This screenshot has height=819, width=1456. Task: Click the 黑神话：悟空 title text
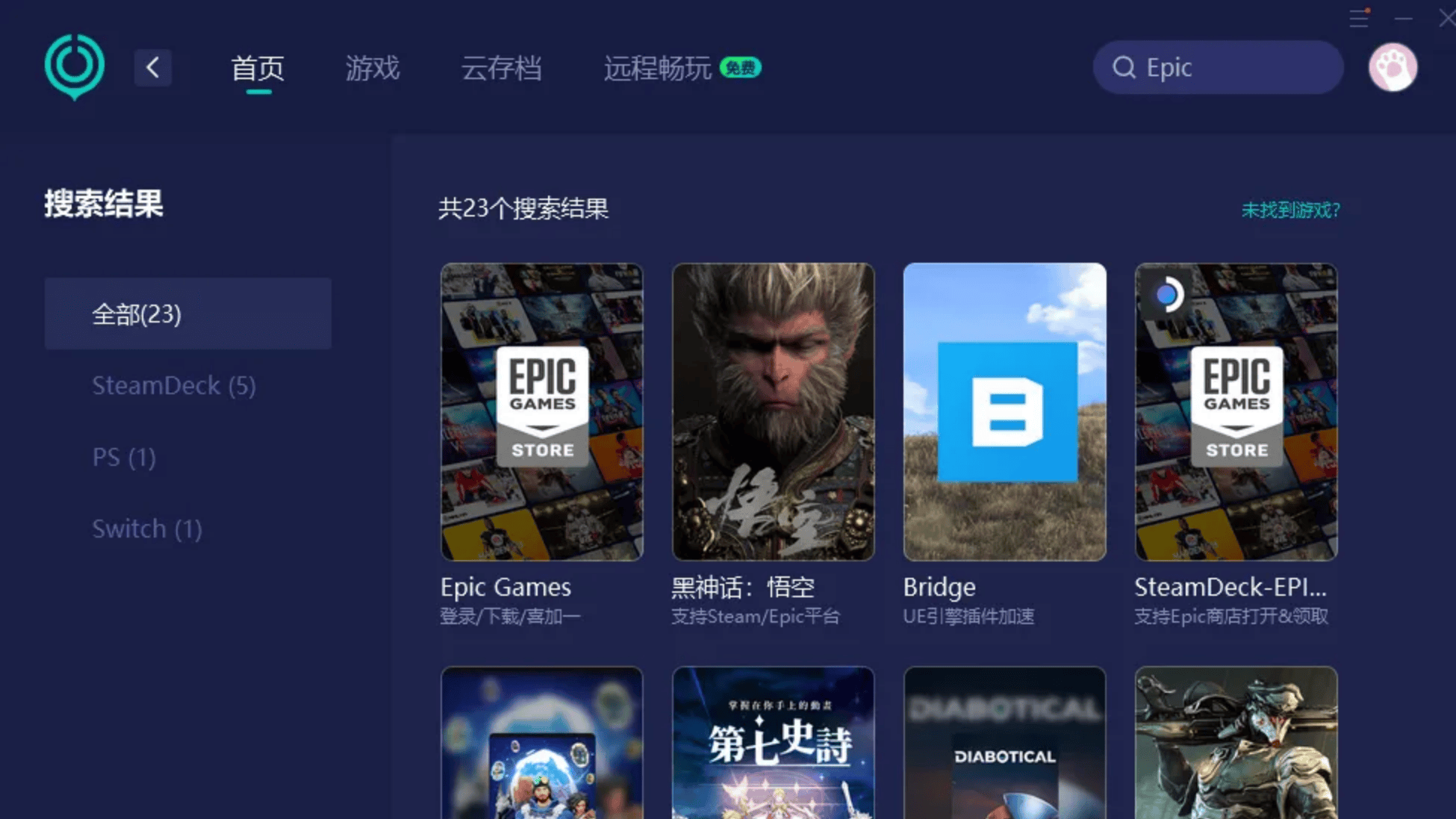pos(743,587)
